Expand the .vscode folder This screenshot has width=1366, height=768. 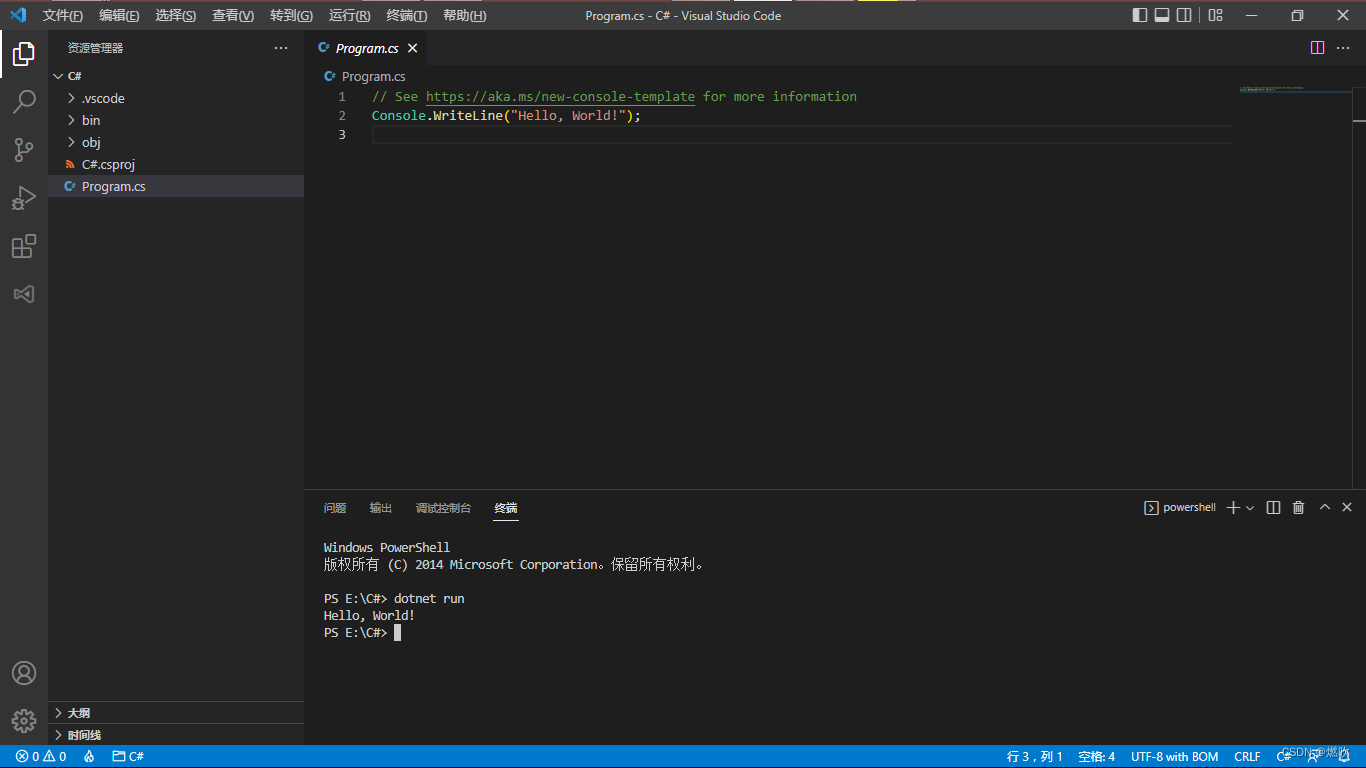[176, 98]
